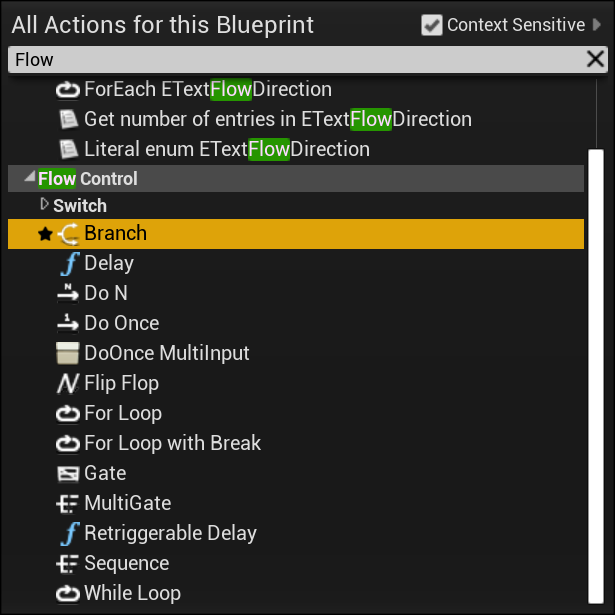Click the Delay function icon
The width and height of the screenshot is (615, 615).
point(70,264)
